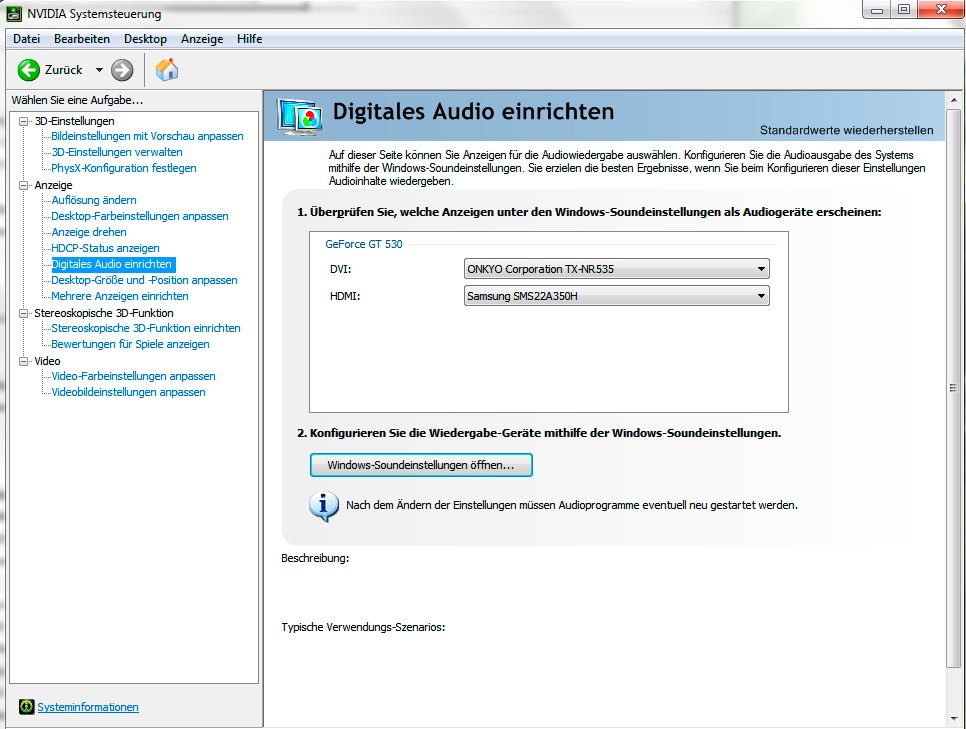Open the Hilfe menu
The width and height of the screenshot is (966, 729).
pyautogui.click(x=250, y=39)
